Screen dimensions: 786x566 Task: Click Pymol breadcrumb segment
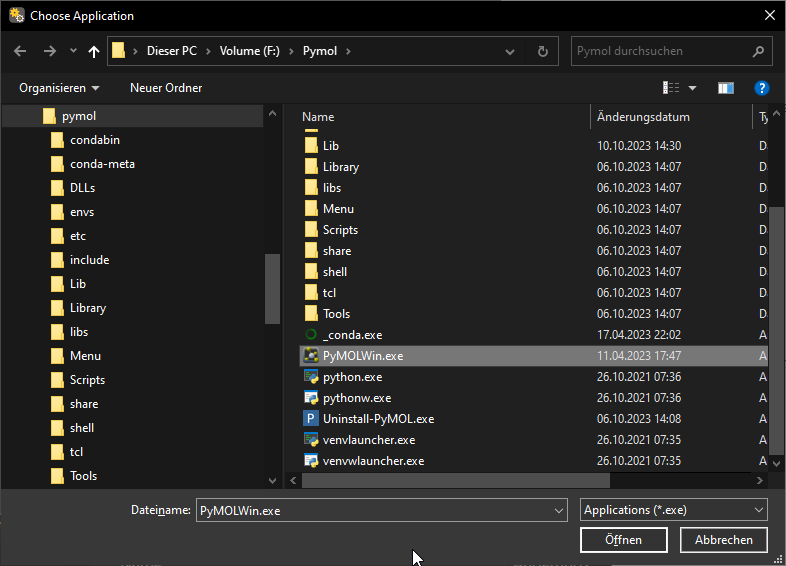pos(320,51)
